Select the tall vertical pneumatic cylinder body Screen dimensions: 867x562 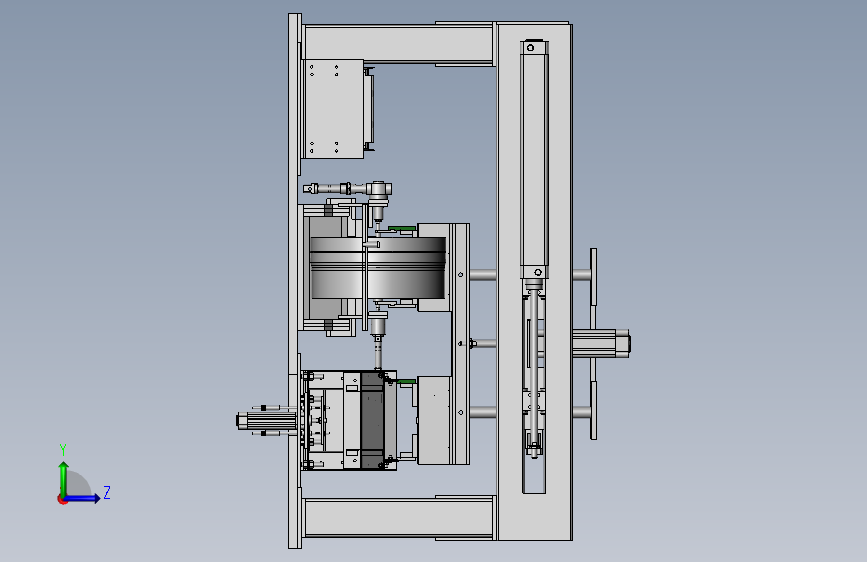pyautogui.click(x=534, y=159)
